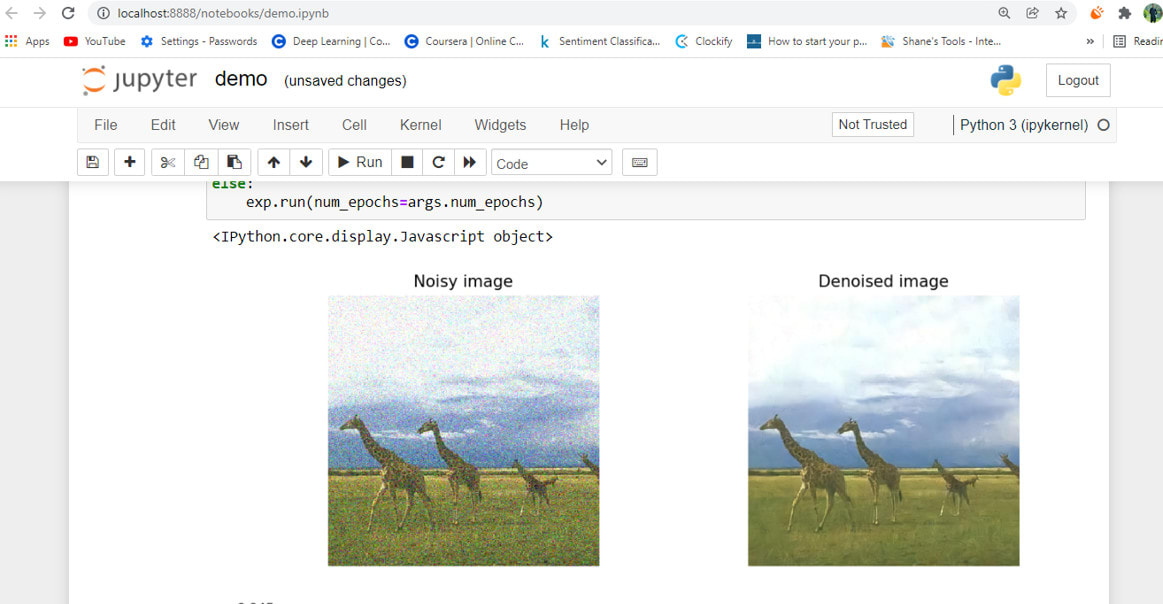Open the Coursera Online Courses bookmark
Viewport: 1163px width, 604px height.
(464, 42)
